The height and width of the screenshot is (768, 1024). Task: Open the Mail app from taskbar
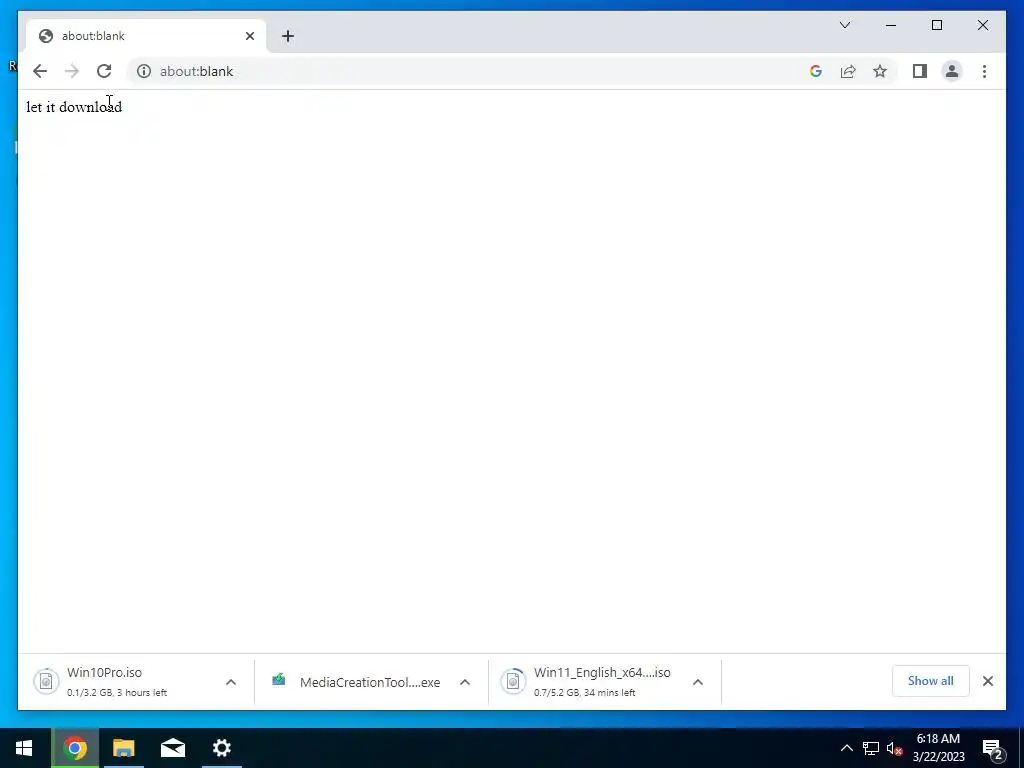[x=173, y=748]
